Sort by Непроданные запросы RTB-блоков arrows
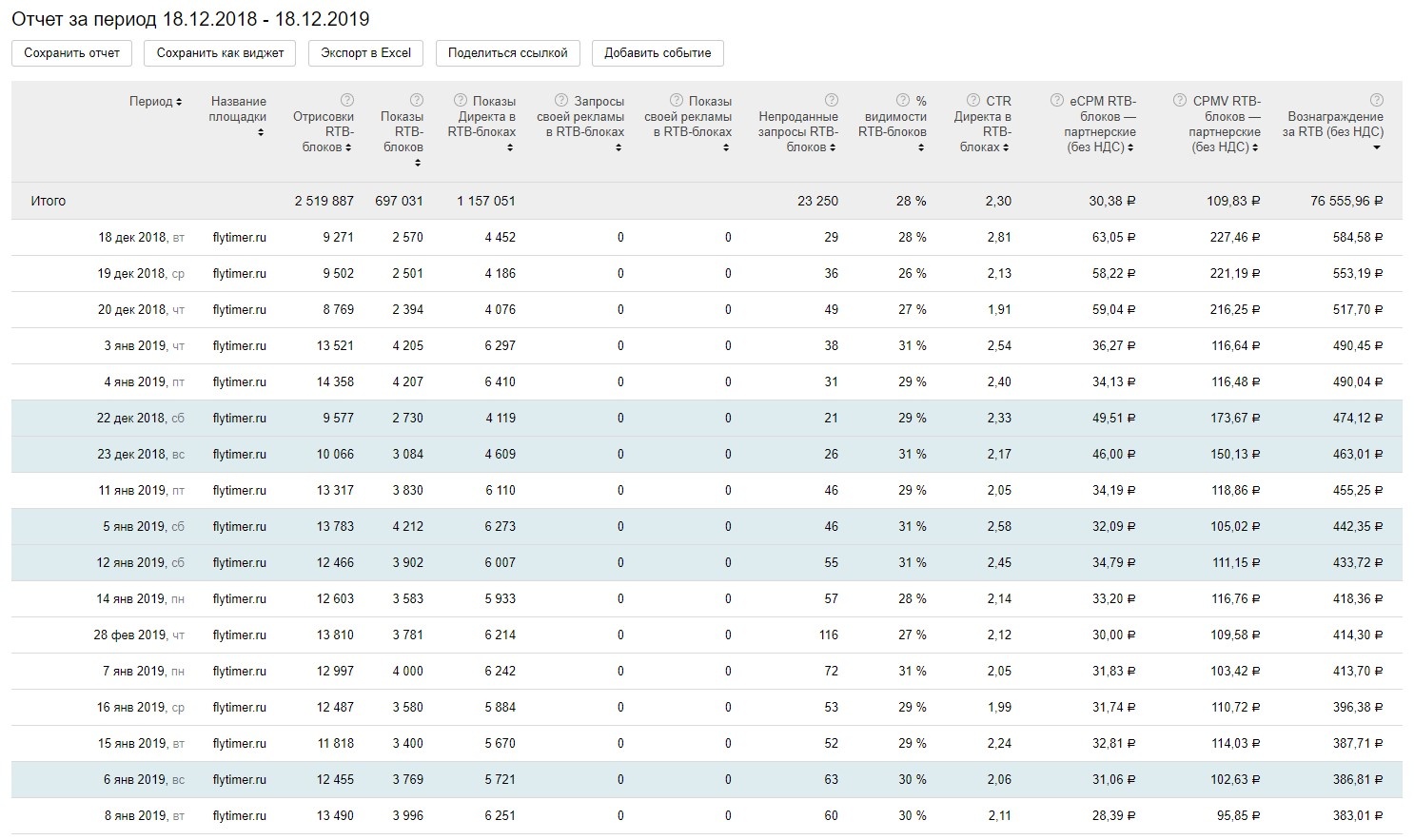Image resolution: width=1414 pixels, height=840 pixels. [833, 147]
